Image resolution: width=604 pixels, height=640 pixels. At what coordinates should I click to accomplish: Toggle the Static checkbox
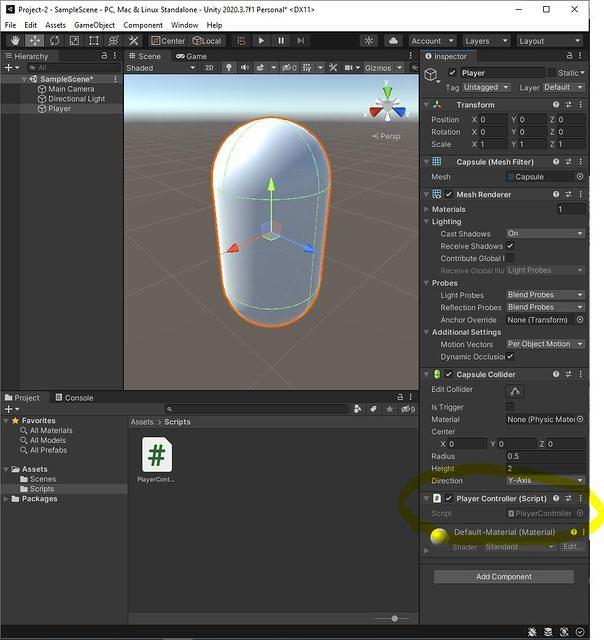tap(551, 73)
